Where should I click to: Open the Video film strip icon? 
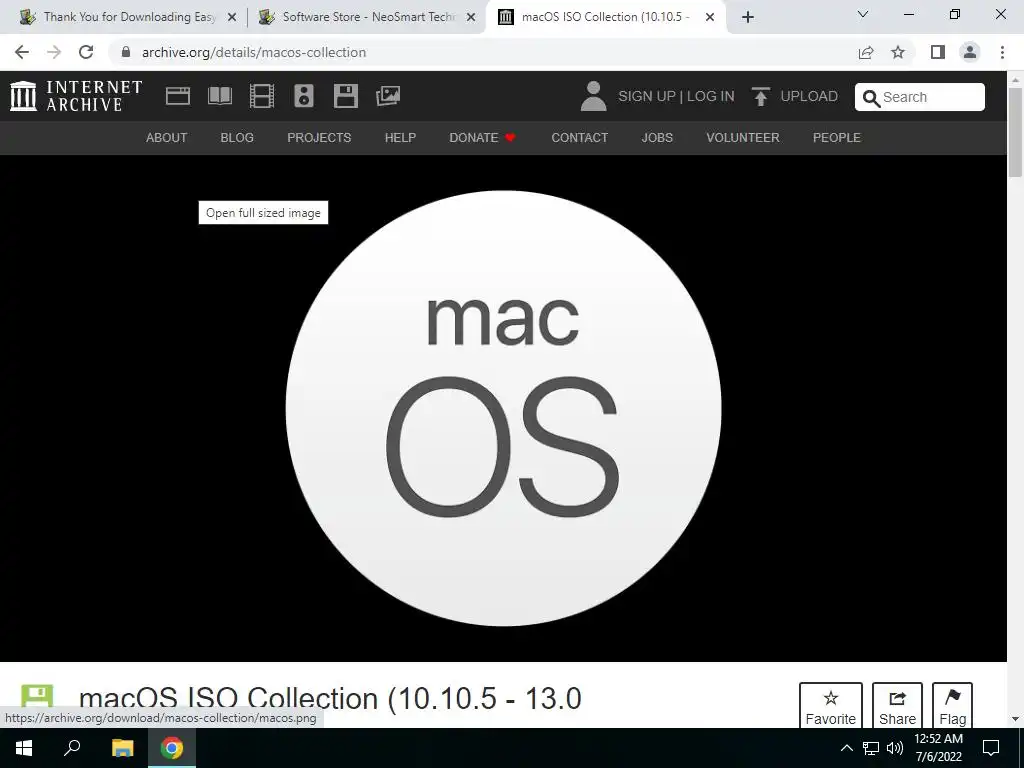pos(262,96)
